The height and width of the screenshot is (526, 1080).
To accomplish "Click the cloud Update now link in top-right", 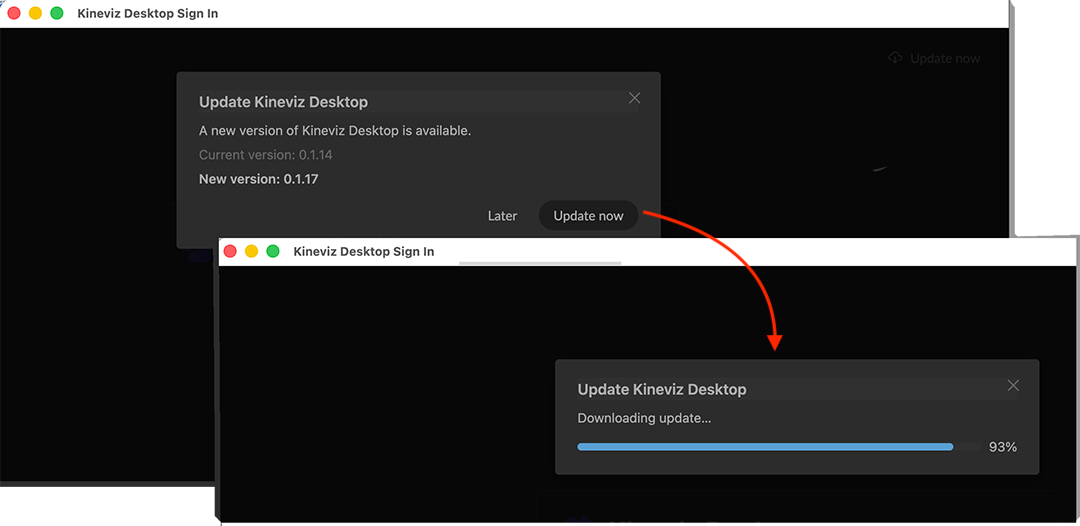I will click(935, 59).
